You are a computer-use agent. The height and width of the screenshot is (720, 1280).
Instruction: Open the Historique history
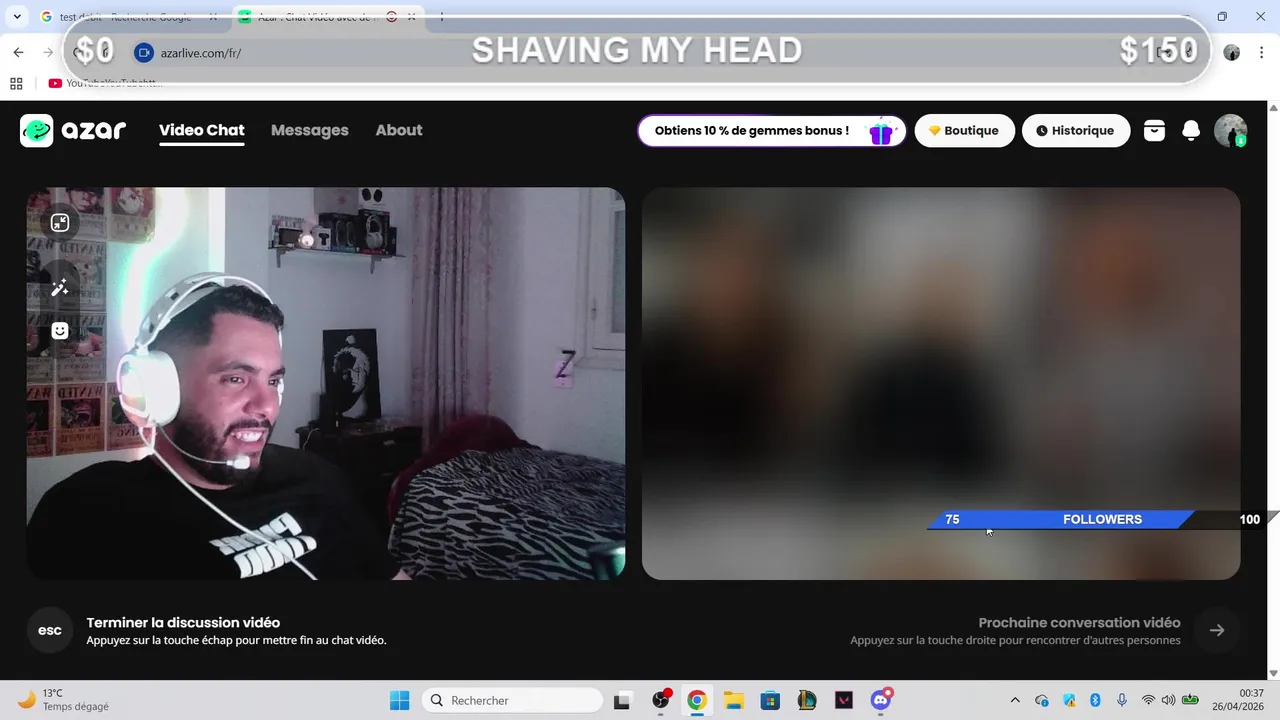(x=1076, y=131)
